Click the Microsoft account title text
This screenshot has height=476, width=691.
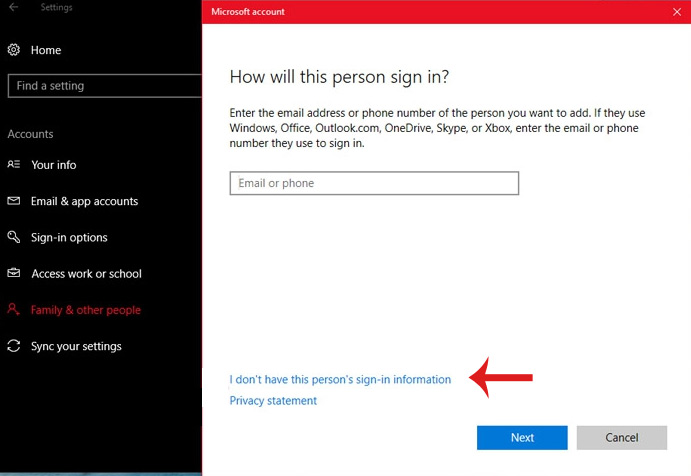point(248,12)
